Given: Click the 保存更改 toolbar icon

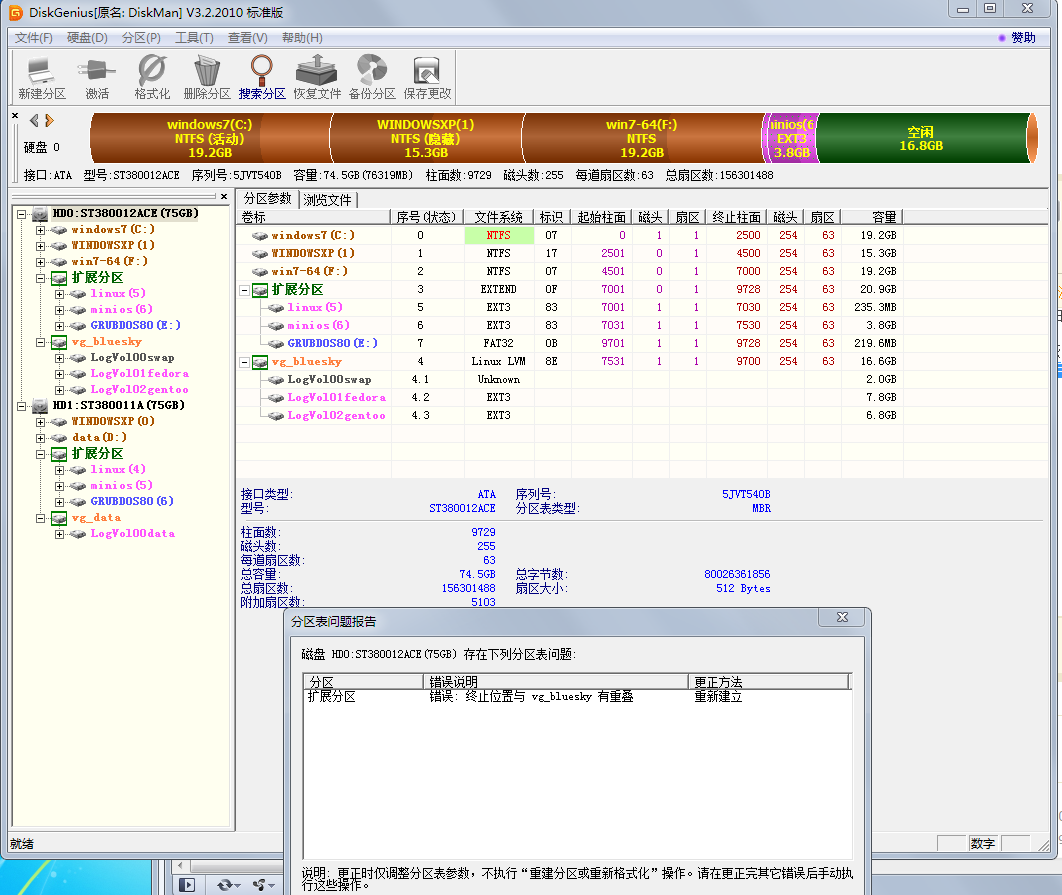Looking at the screenshot, I should (427, 78).
